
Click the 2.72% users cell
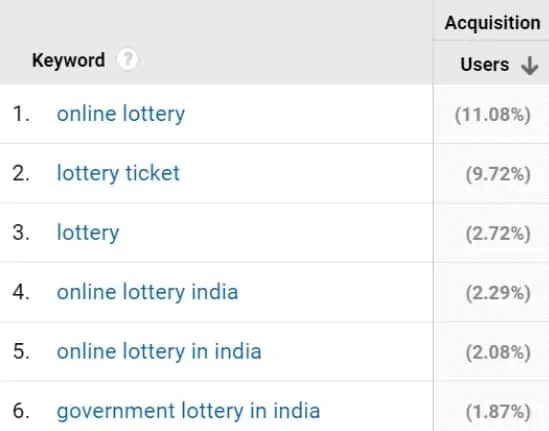click(x=498, y=234)
